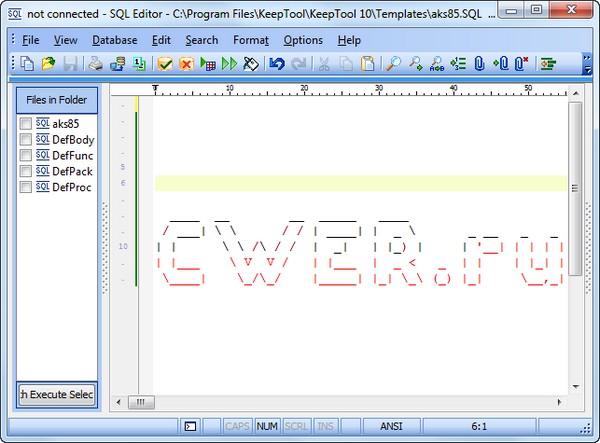Run script with the double green arrow icon
This screenshot has height=443, width=600.
(x=229, y=64)
